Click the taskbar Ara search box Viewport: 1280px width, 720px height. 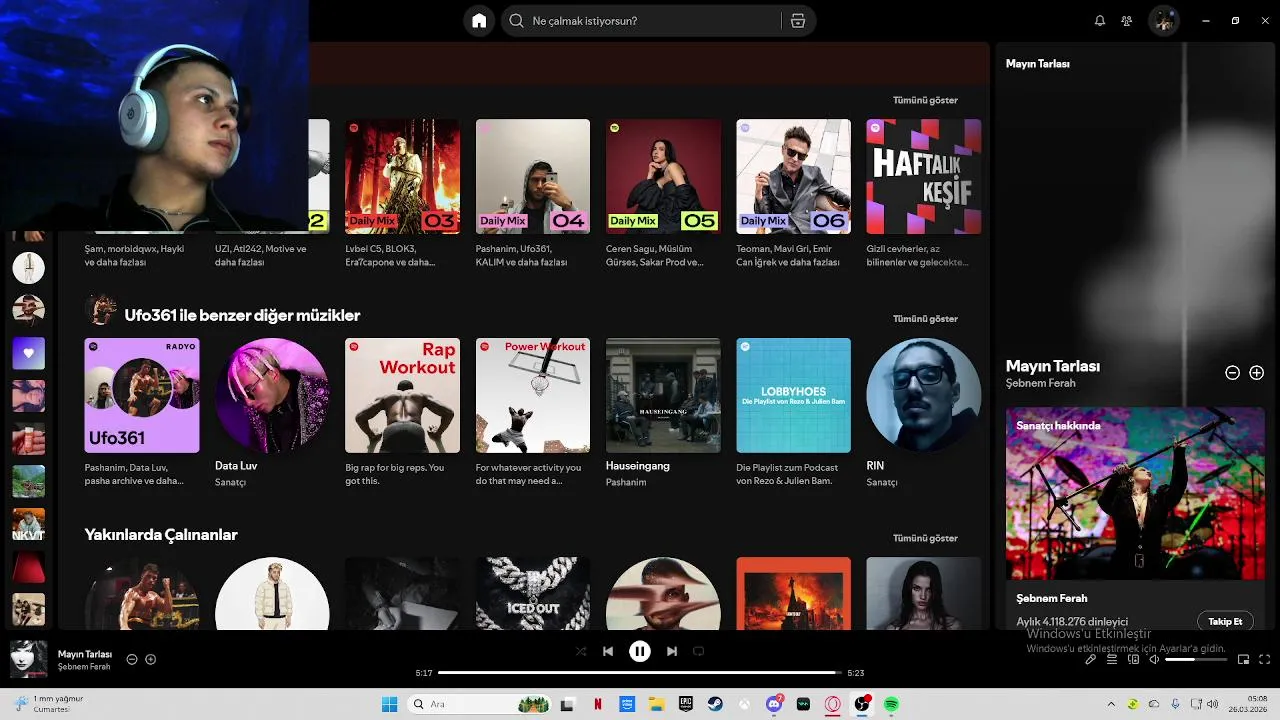481,704
